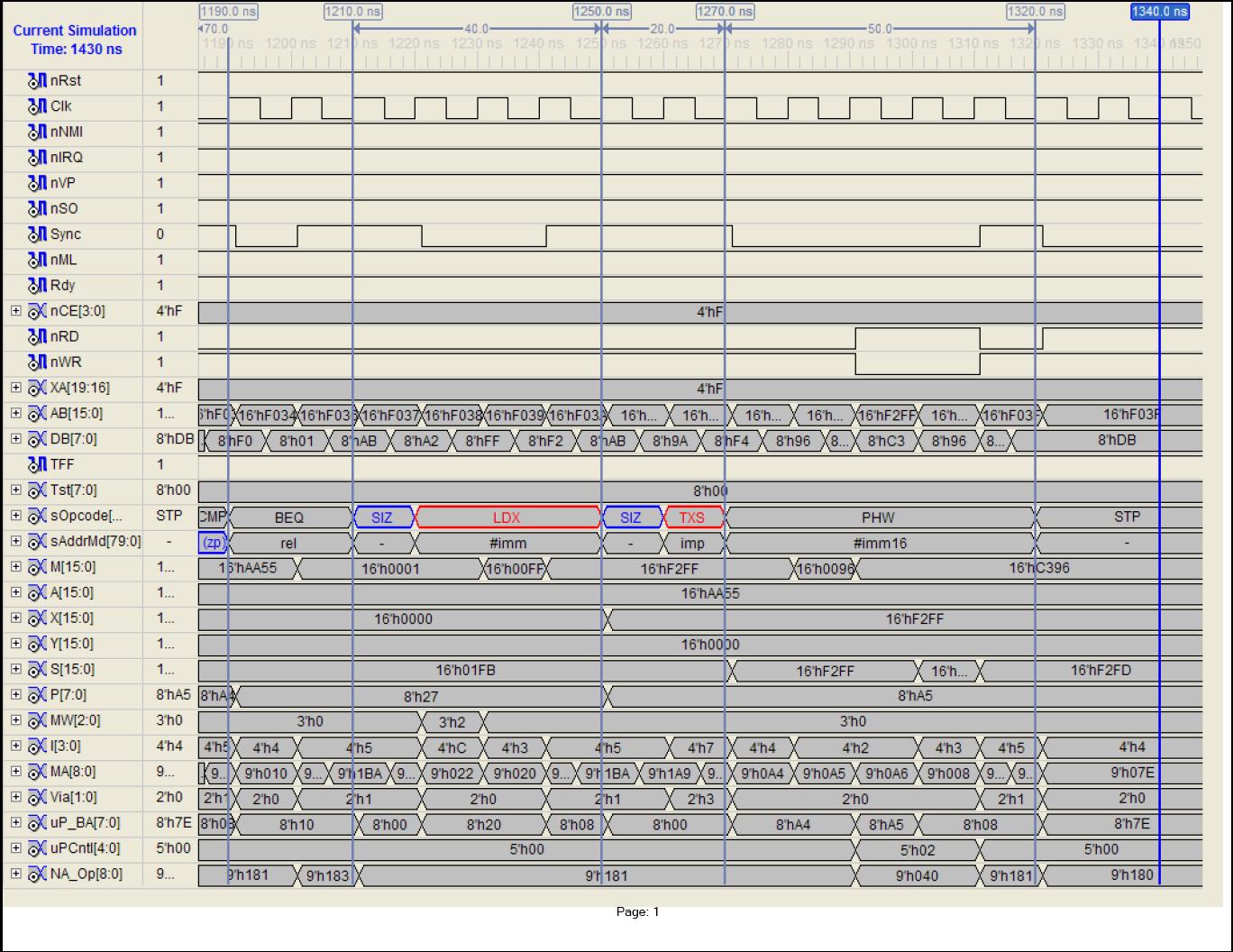Click the 1210.0 ns time marker
This screenshot has height=952, width=1233.
click(x=352, y=12)
